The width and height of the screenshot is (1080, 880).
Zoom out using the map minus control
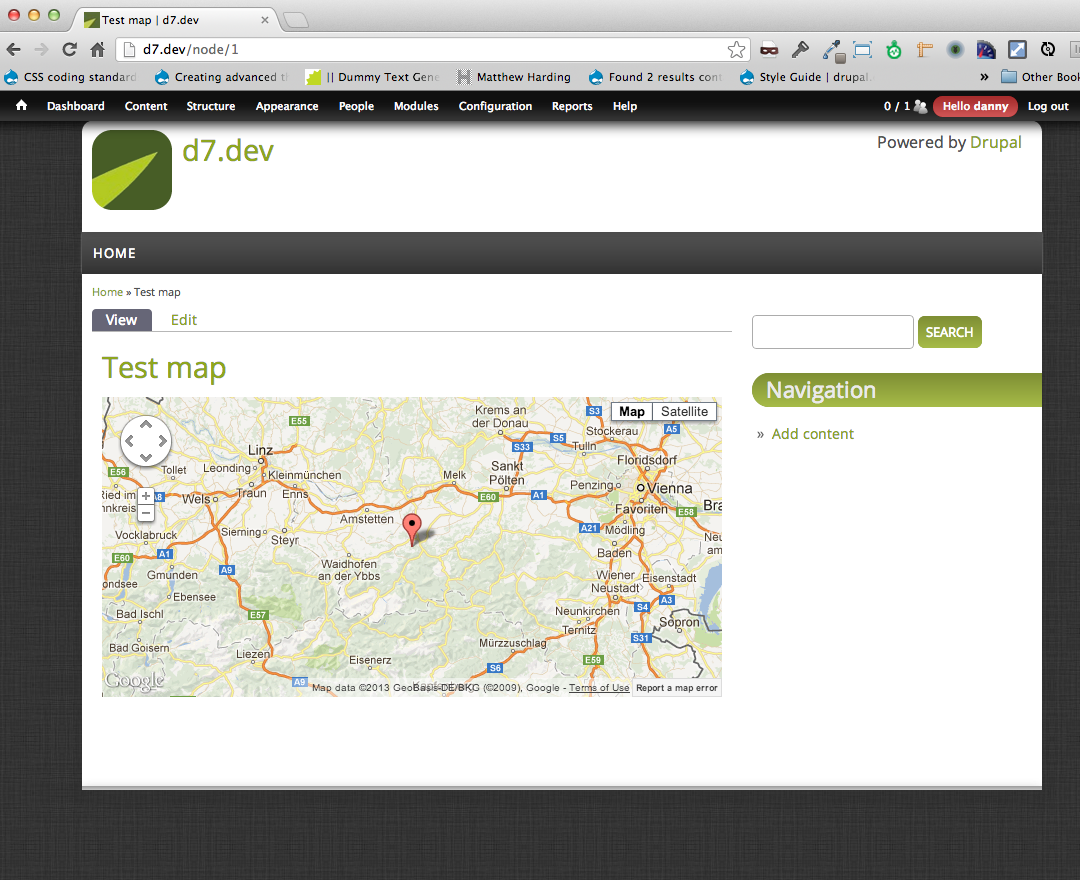tap(145, 512)
